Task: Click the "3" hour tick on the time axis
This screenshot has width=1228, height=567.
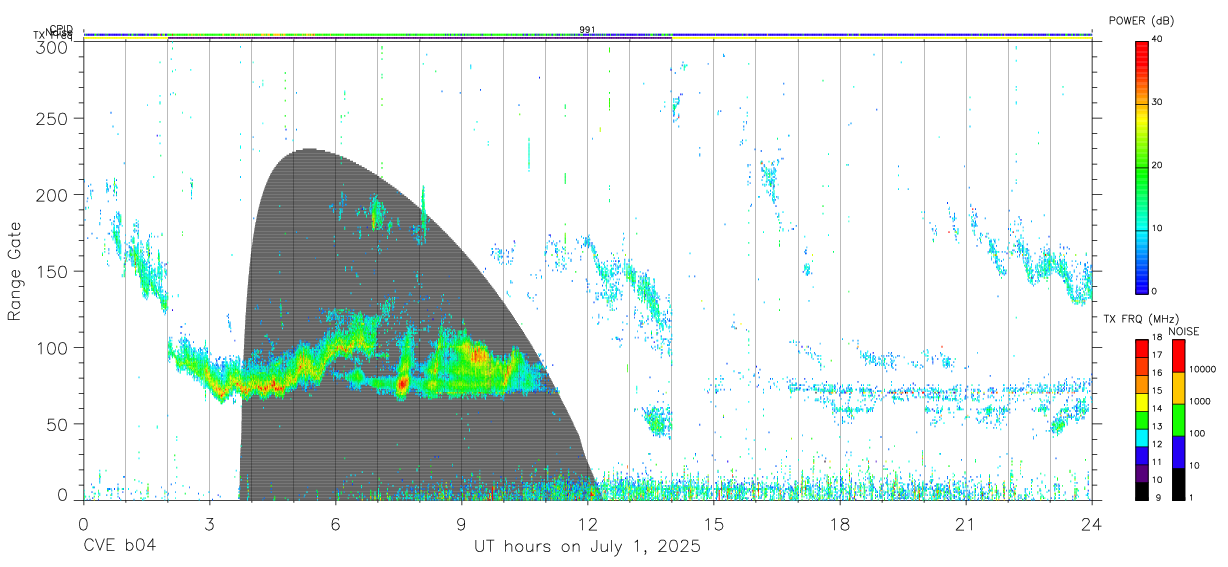Action: (x=209, y=524)
